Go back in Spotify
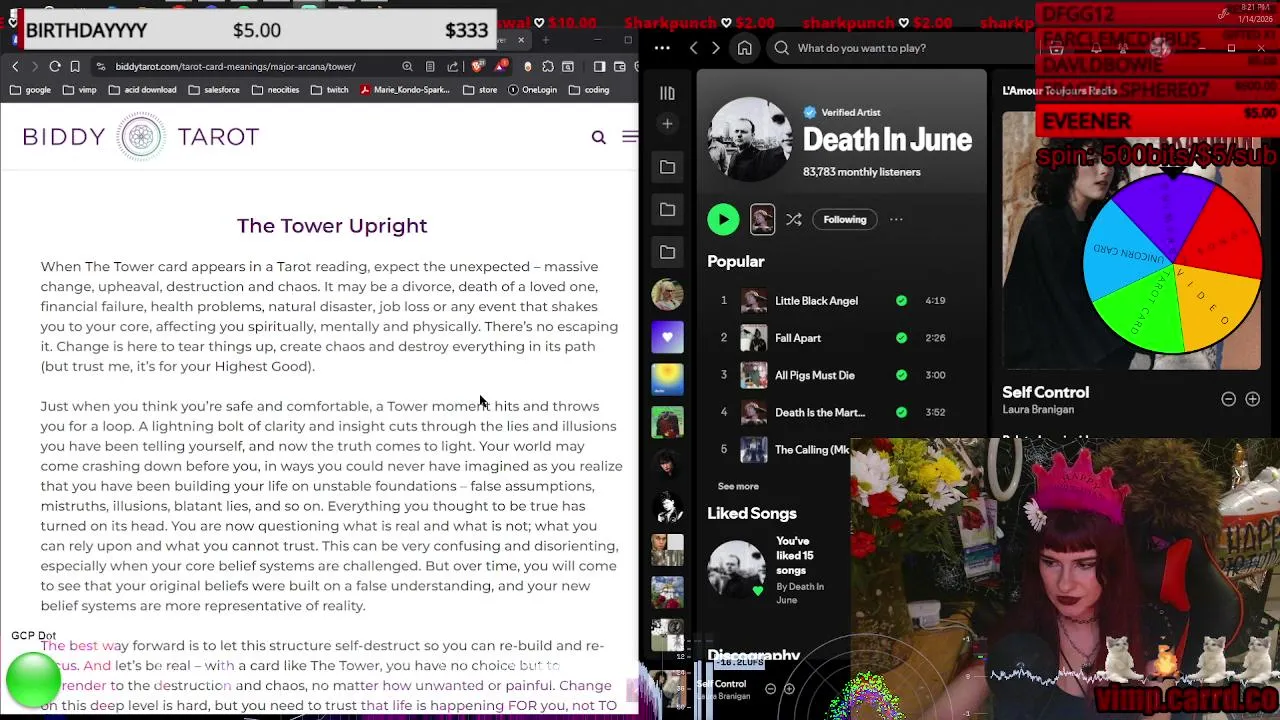The image size is (1280, 720). point(694,48)
